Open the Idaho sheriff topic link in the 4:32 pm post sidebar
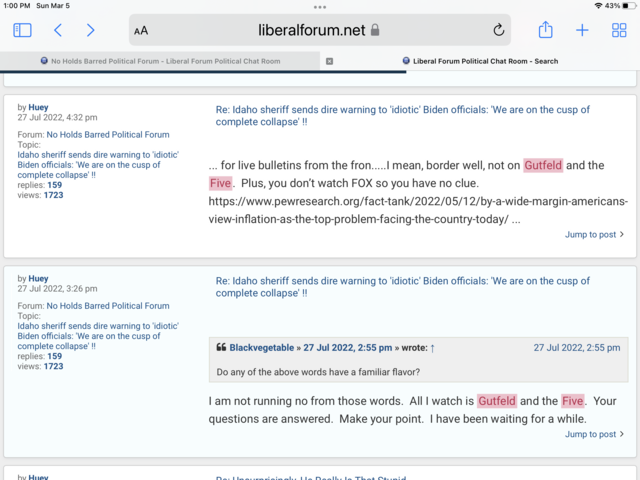The image size is (640, 480). pos(98,165)
